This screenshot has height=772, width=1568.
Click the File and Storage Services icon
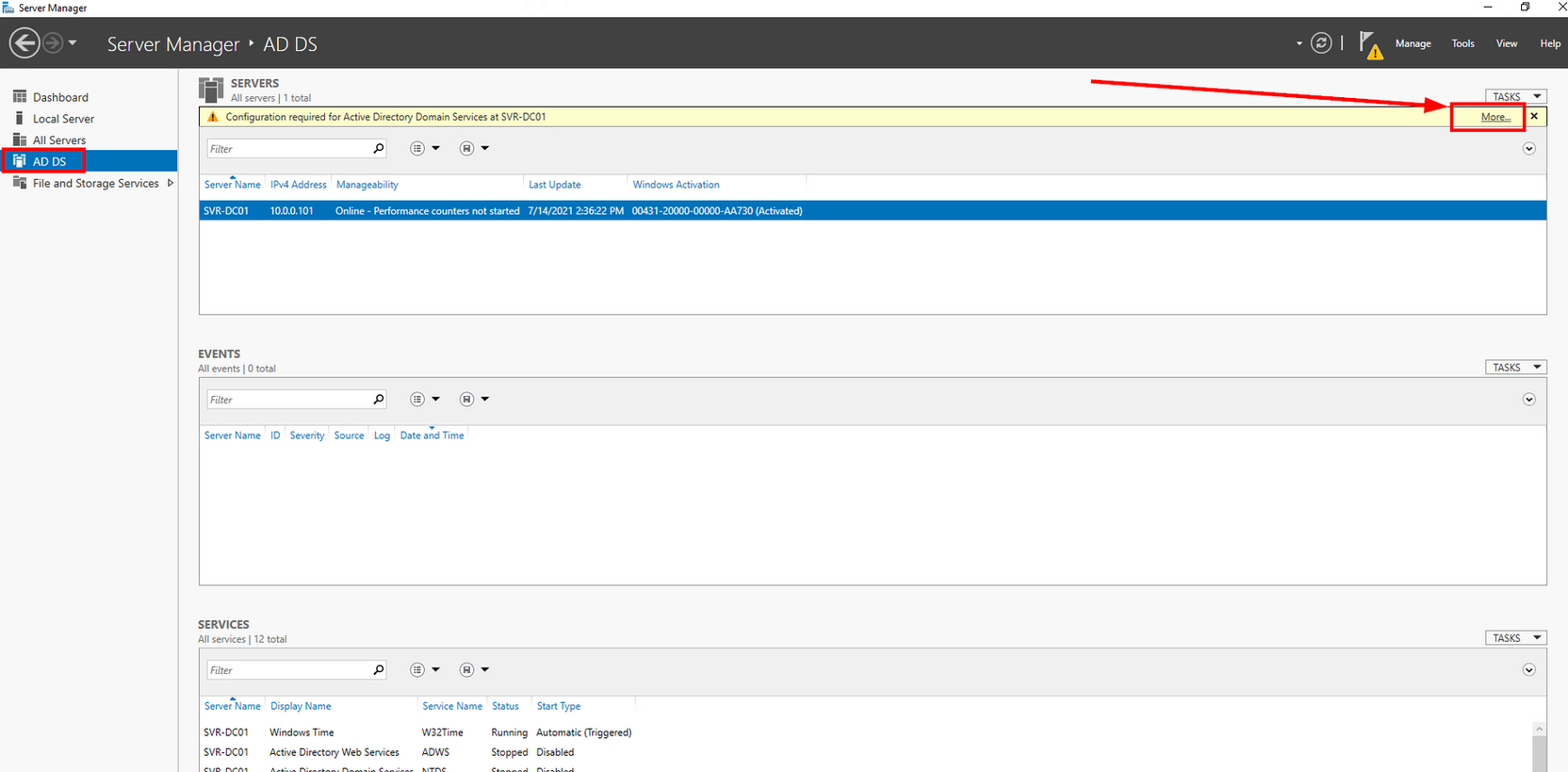coord(20,182)
